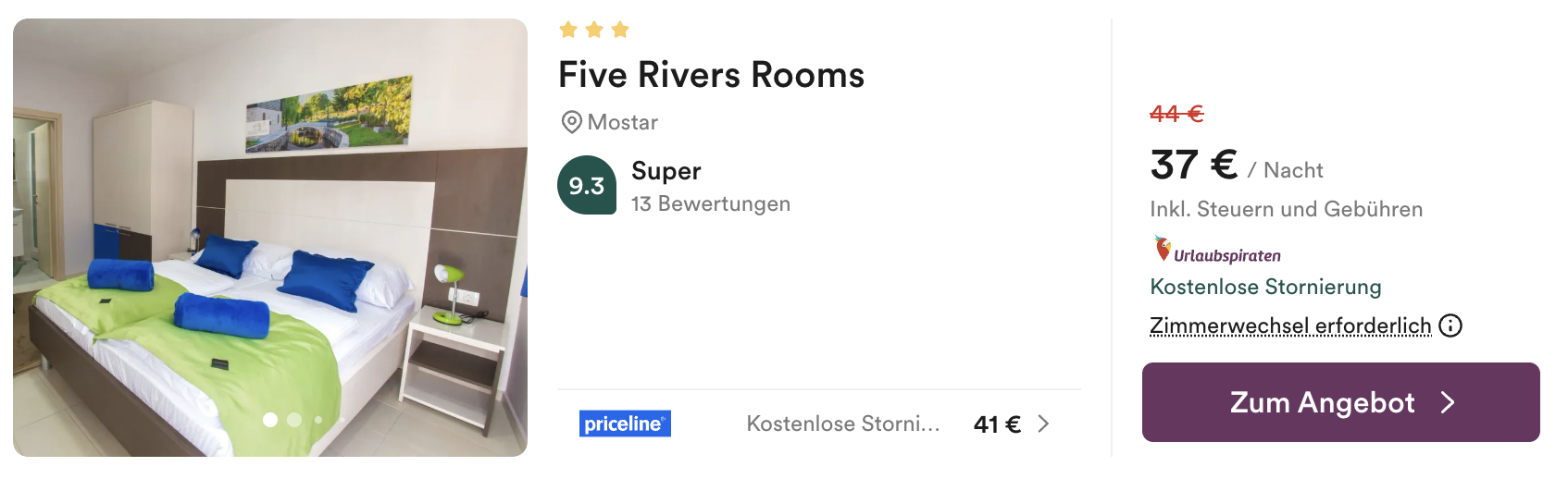This screenshot has width=1568, height=479.
Task: Click the three-star hotel rating
Action: (x=594, y=31)
